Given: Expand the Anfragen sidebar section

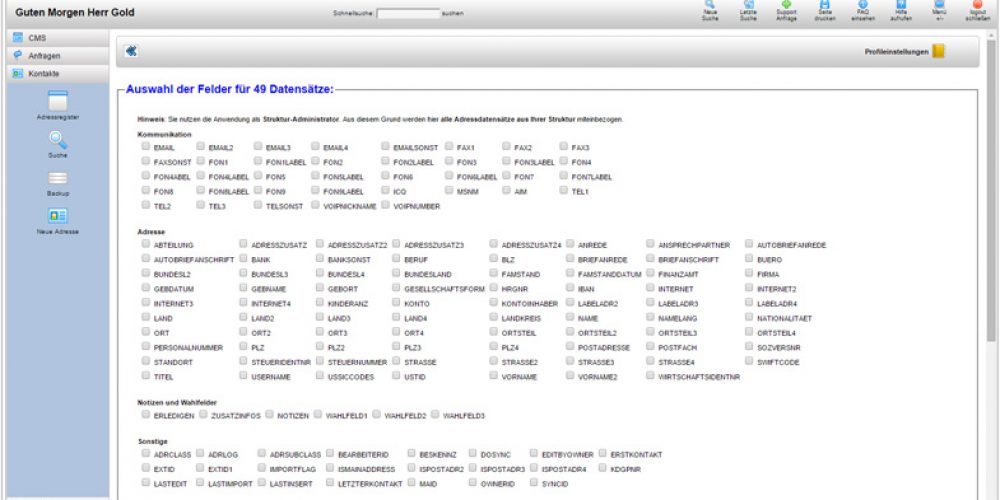Looking at the screenshot, I should (x=55, y=55).
